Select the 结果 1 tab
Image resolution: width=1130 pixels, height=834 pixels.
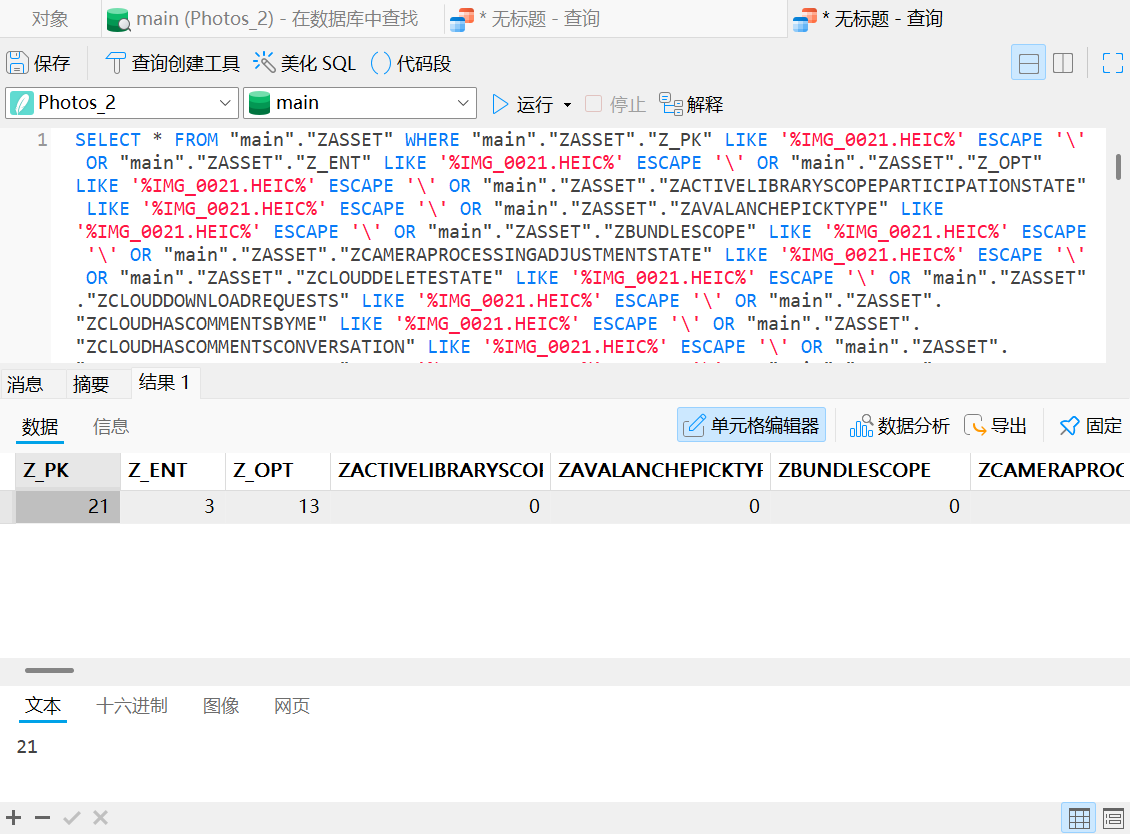(x=164, y=383)
